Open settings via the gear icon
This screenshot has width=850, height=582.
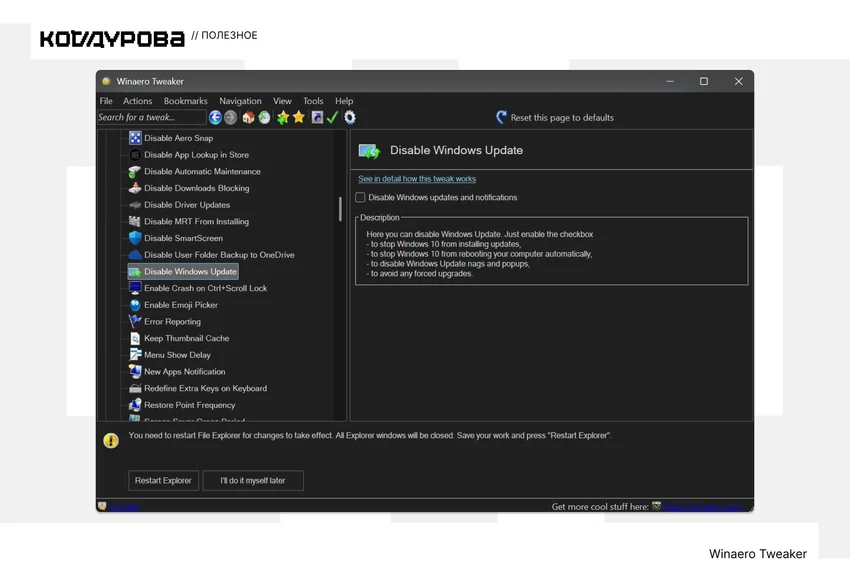tap(350, 117)
